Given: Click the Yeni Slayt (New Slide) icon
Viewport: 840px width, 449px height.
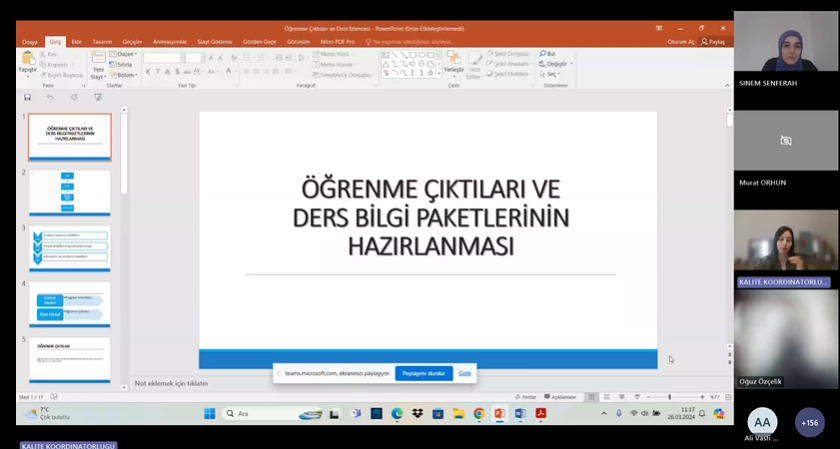Looking at the screenshot, I should 98,58.
